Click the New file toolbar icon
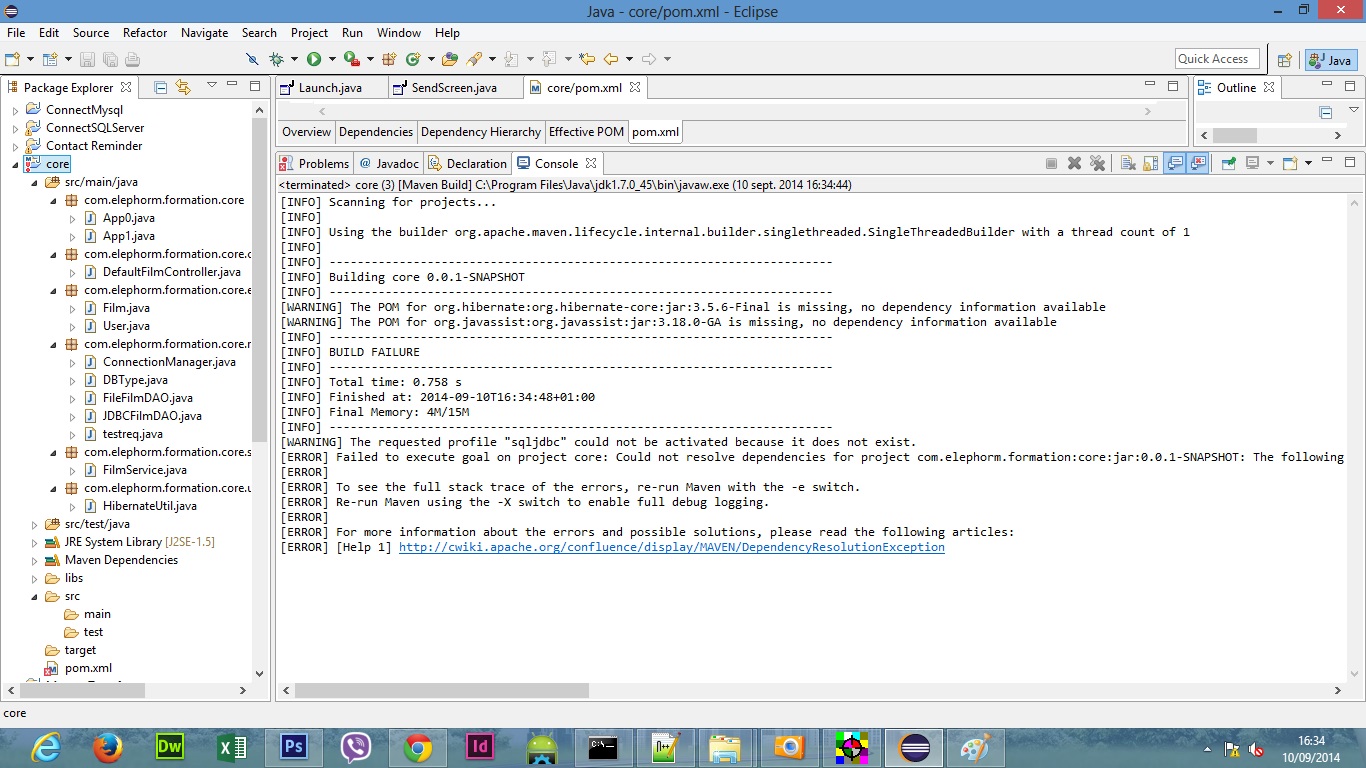The width and height of the screenshot is (1366, 768). pyautogui.click(x=11, y=59)
